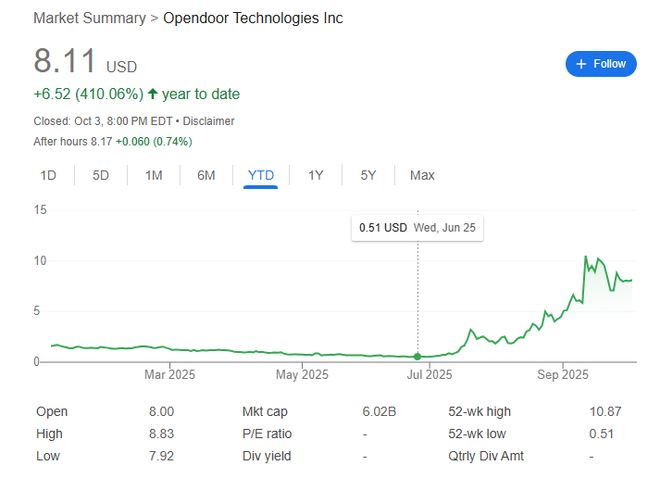Click the After hours 8.17 price
660x478 pixels.
[97, 142]
